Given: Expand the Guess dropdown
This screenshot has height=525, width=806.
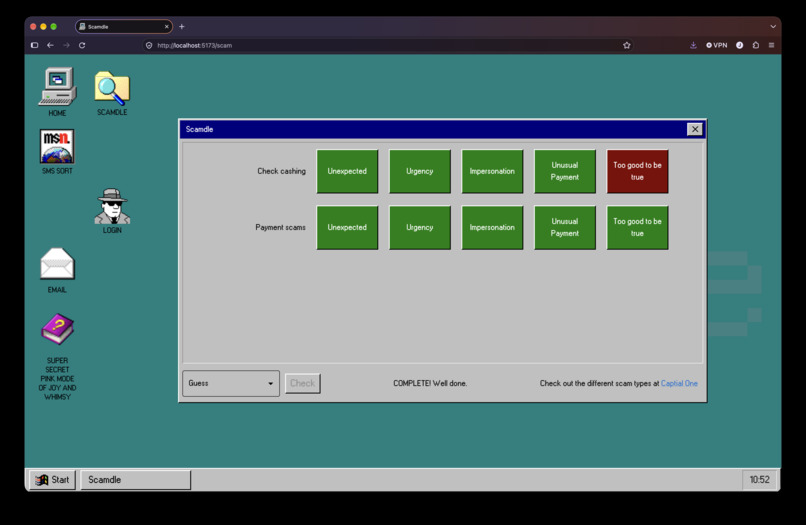Looking at the screenshot, I should pos(231,383).
